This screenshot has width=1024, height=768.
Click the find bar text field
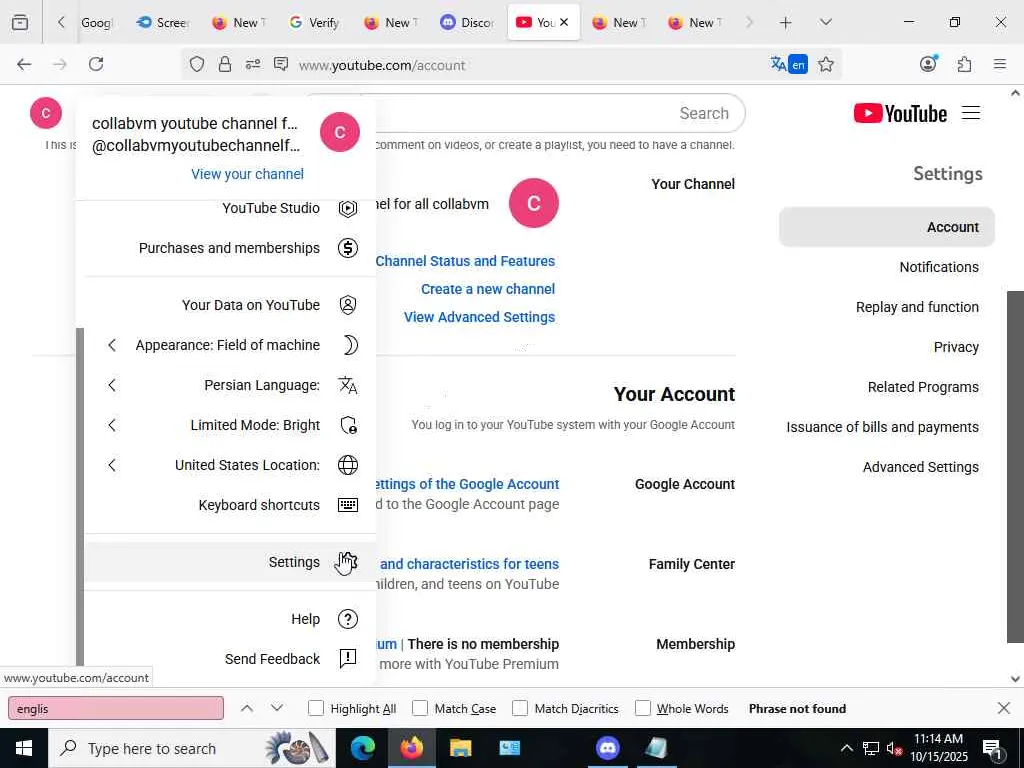116,708
